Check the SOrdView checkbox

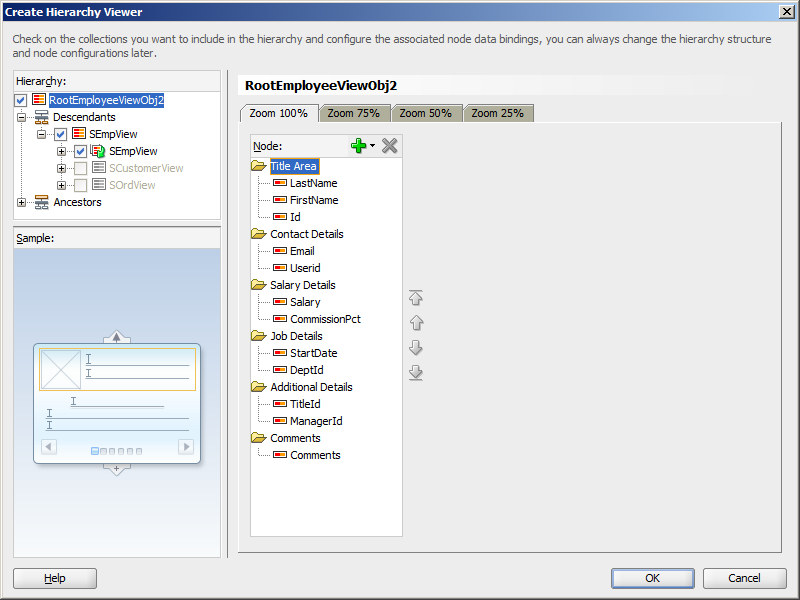click(x=80, y=185)
